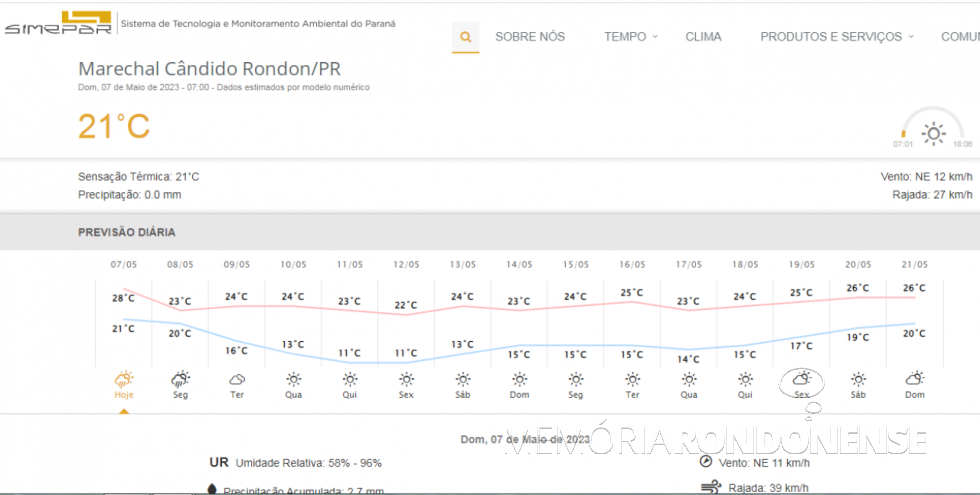Click the 07/05 date label
Screen dimensions: 980x495
click(x=124, y=264)
